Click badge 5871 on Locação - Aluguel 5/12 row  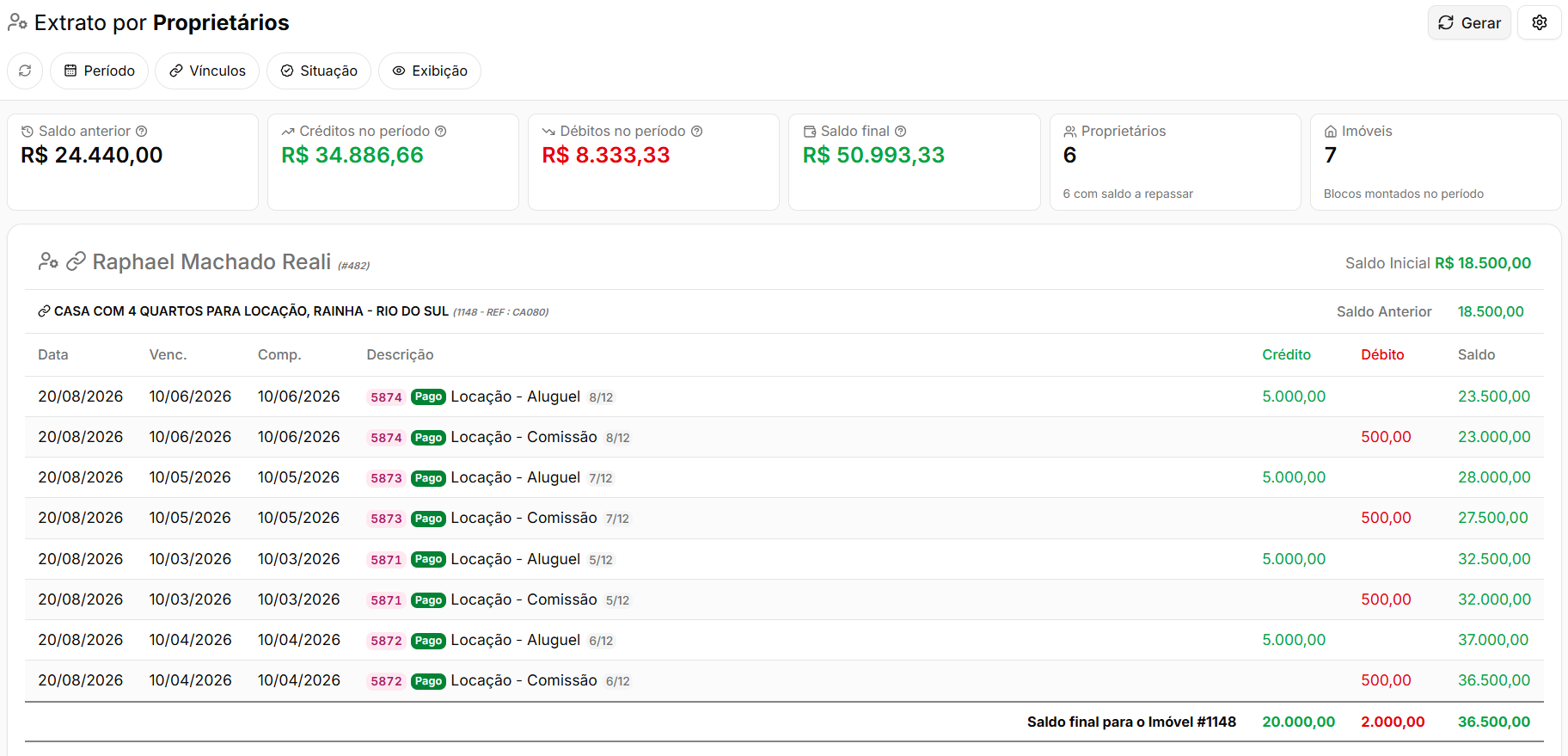click(x=386, y=560)
